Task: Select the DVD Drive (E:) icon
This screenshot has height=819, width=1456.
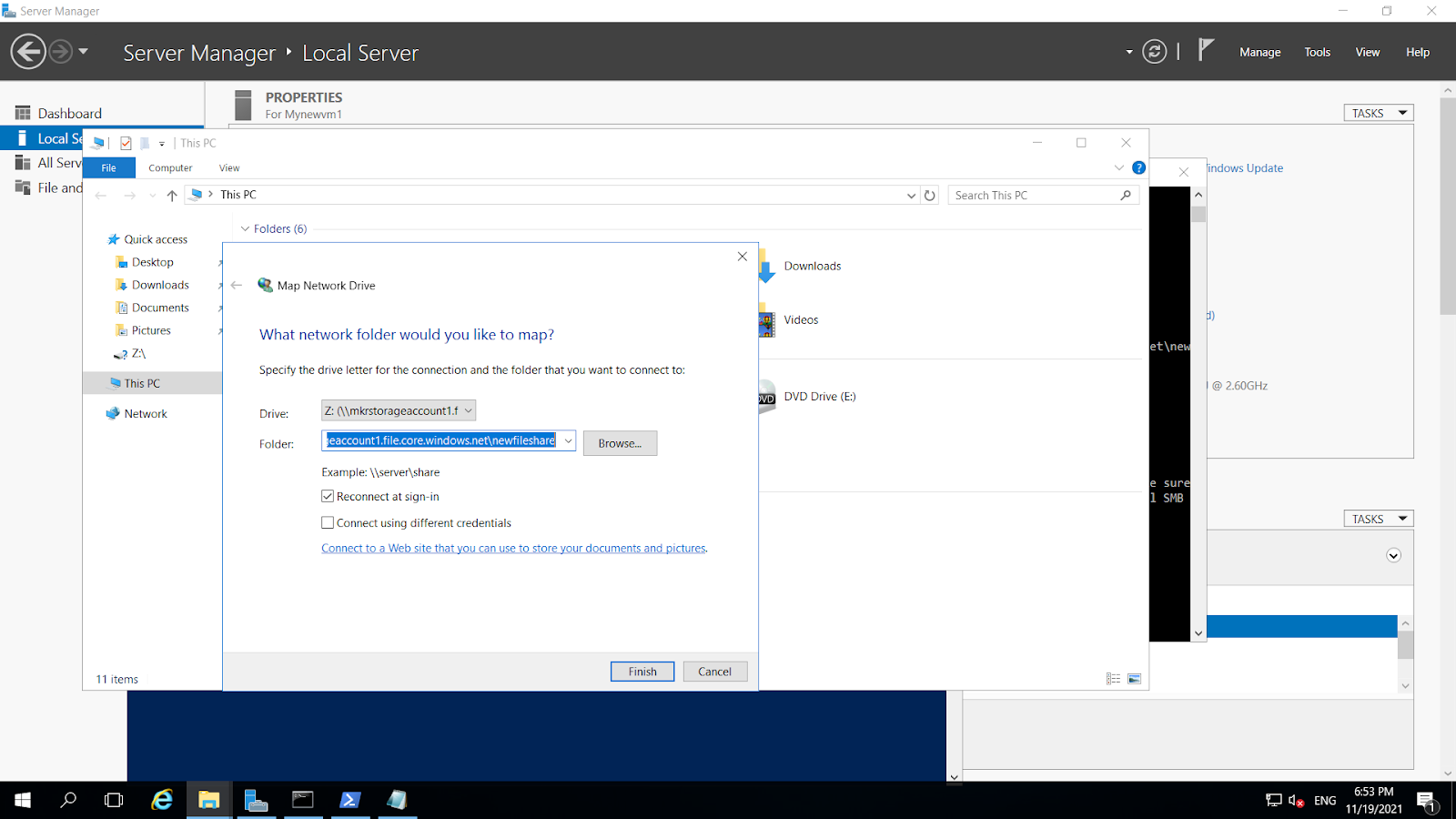Action: click(x=767, y=397)
